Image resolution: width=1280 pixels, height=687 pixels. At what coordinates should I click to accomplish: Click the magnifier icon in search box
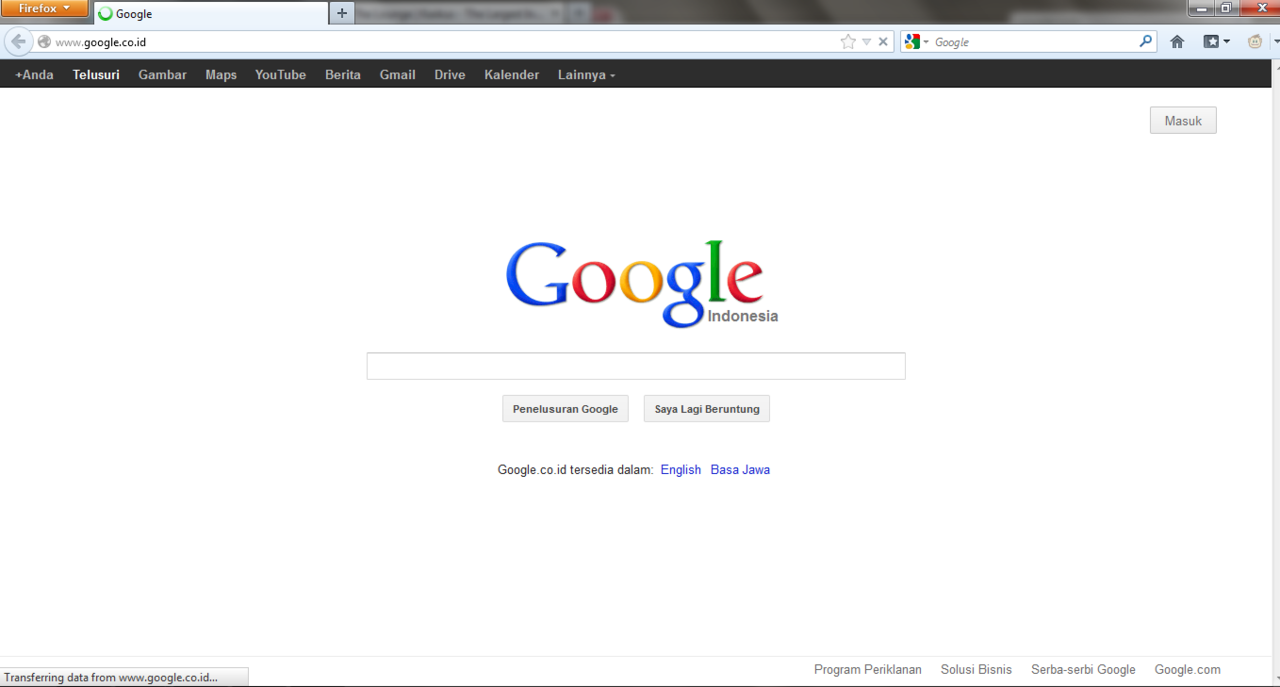(x=1146, y=42)
